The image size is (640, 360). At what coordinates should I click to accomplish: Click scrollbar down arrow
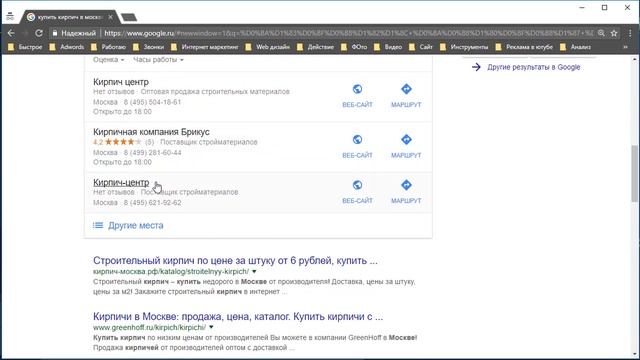(635, 354)
